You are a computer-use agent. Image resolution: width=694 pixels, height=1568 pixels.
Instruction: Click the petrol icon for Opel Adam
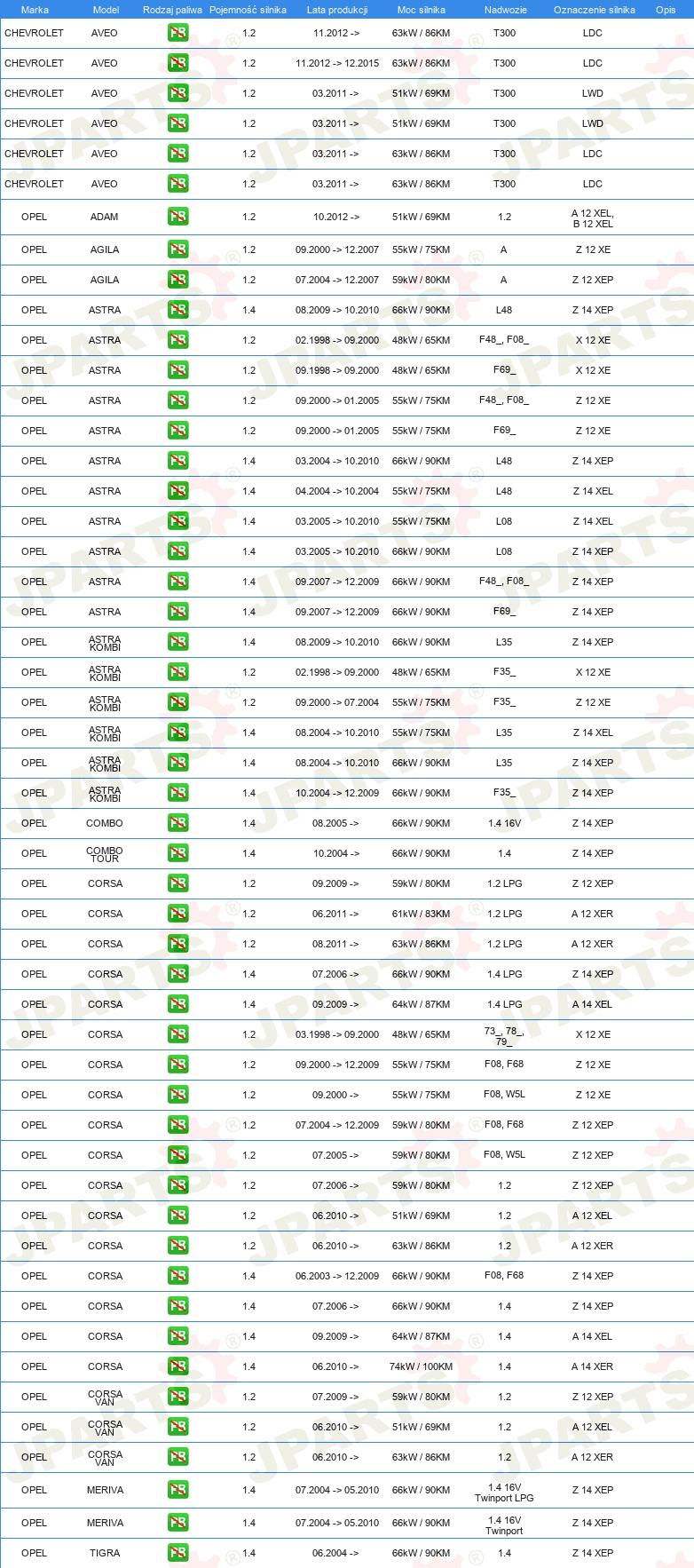[178, 217]
